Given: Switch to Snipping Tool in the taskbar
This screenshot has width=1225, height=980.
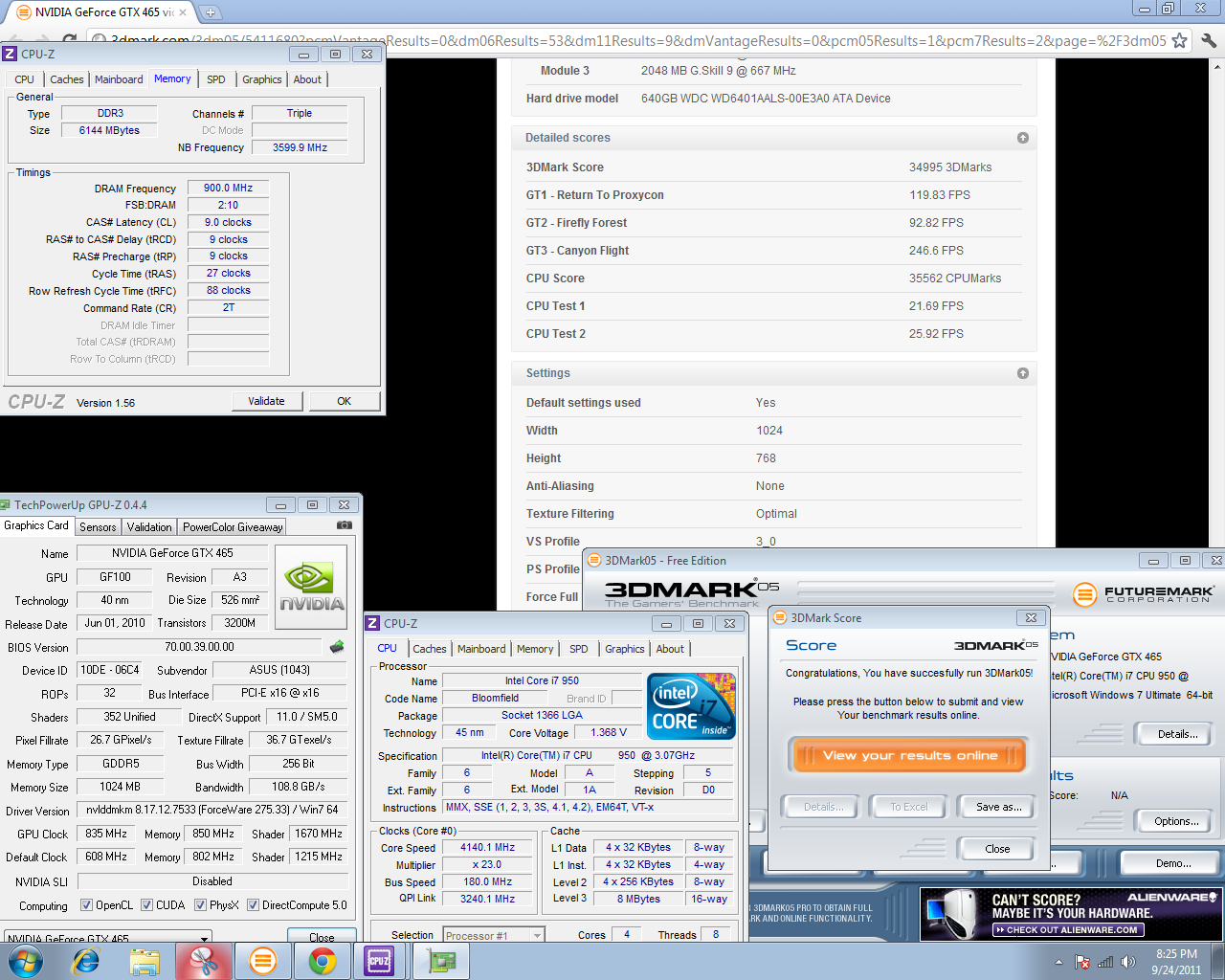Looking at the screenshot, I should (x=204, y=961).
